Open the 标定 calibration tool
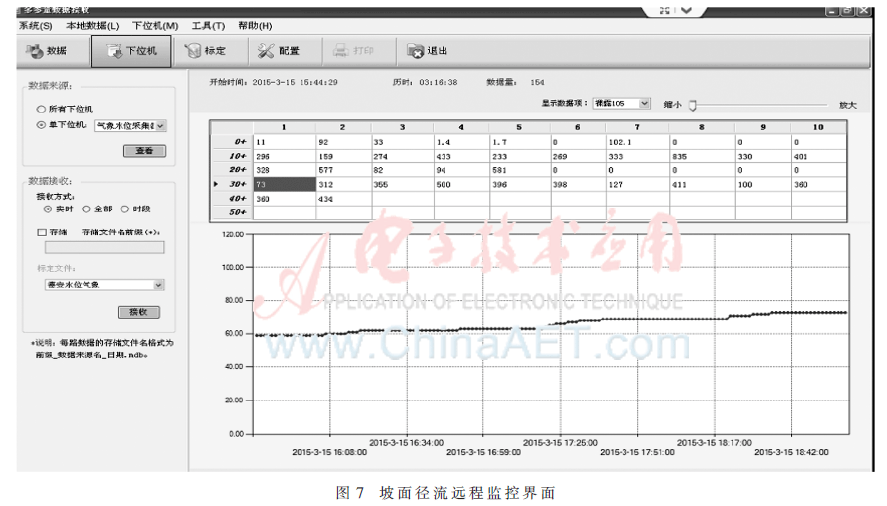This screenshot has width=887, height=506. [205, 51]
